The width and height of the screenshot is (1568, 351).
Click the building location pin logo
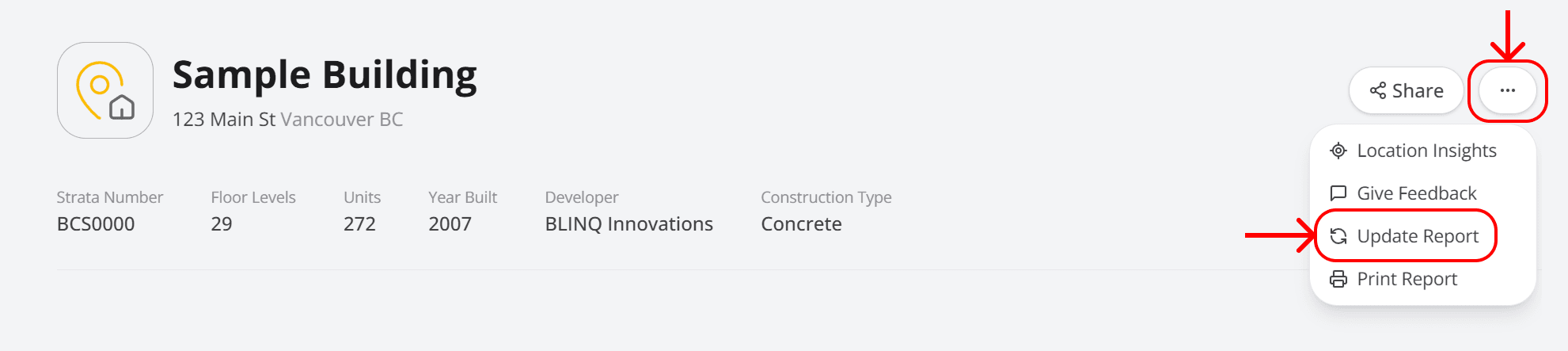coord(104,90)
